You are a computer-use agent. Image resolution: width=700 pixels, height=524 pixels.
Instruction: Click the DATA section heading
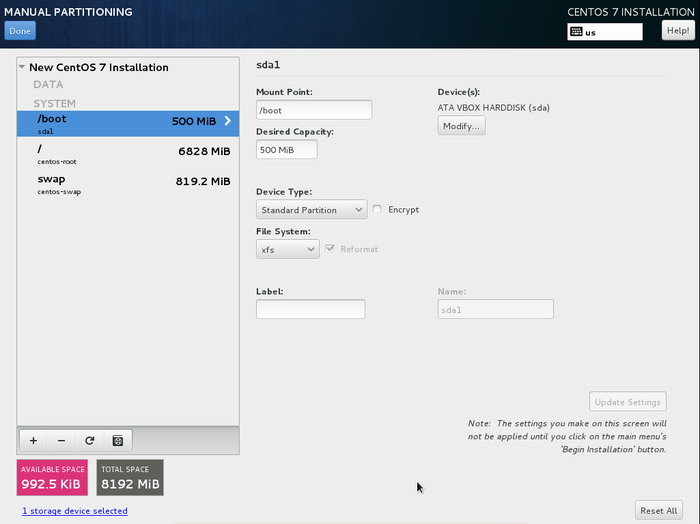point(48,84)
